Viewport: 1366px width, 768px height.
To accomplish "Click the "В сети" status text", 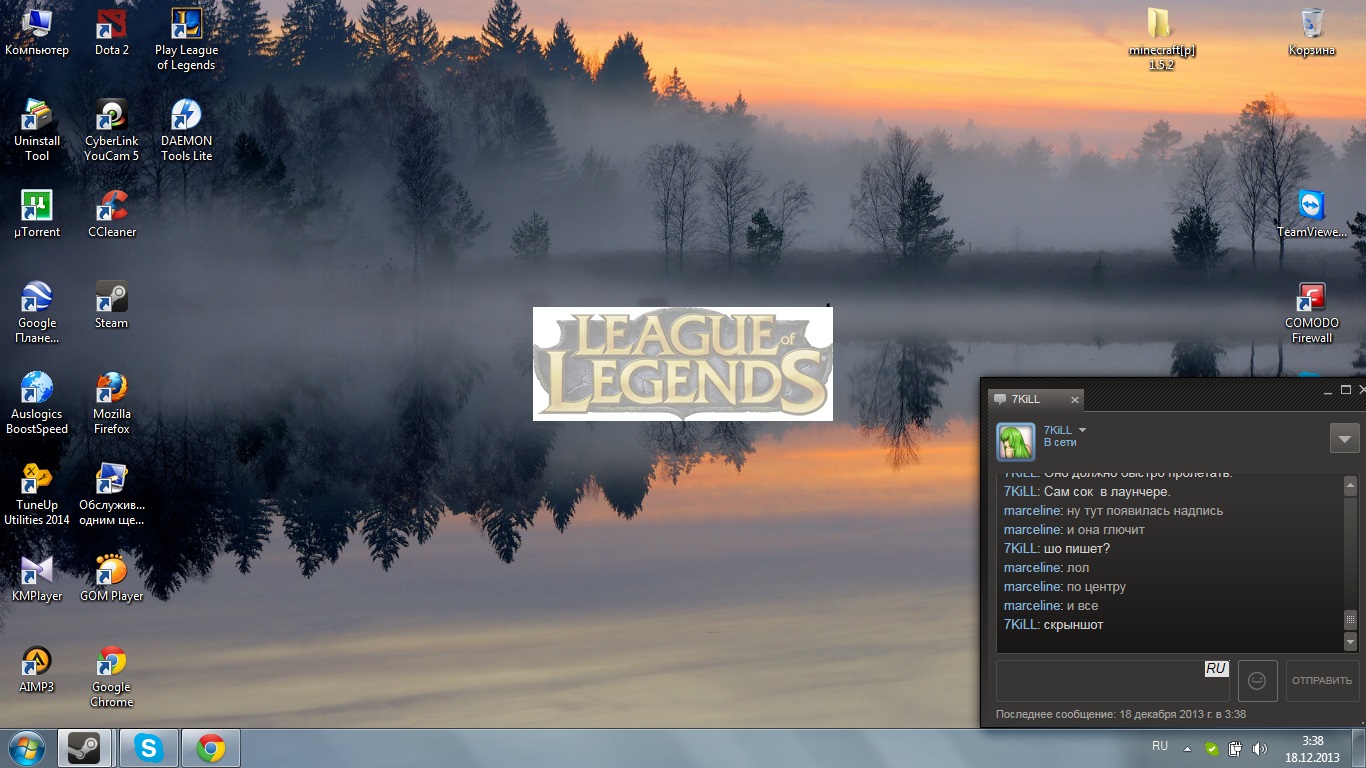I will click(x=1060, y=442).
